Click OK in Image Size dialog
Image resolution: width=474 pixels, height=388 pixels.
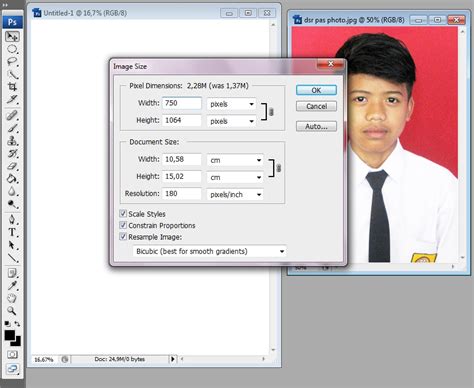pos(316,90)
